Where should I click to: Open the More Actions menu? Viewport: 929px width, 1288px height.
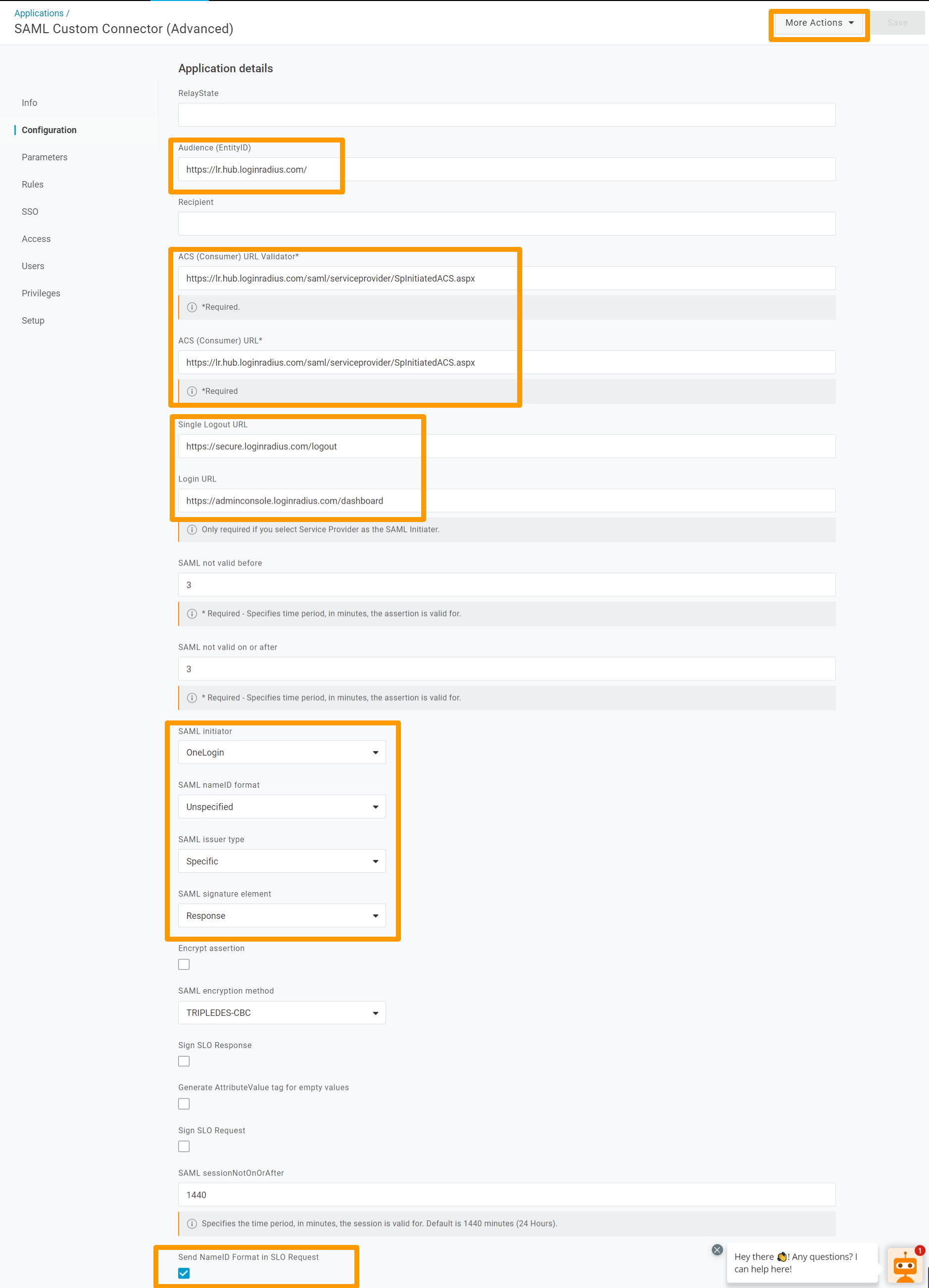818,23
